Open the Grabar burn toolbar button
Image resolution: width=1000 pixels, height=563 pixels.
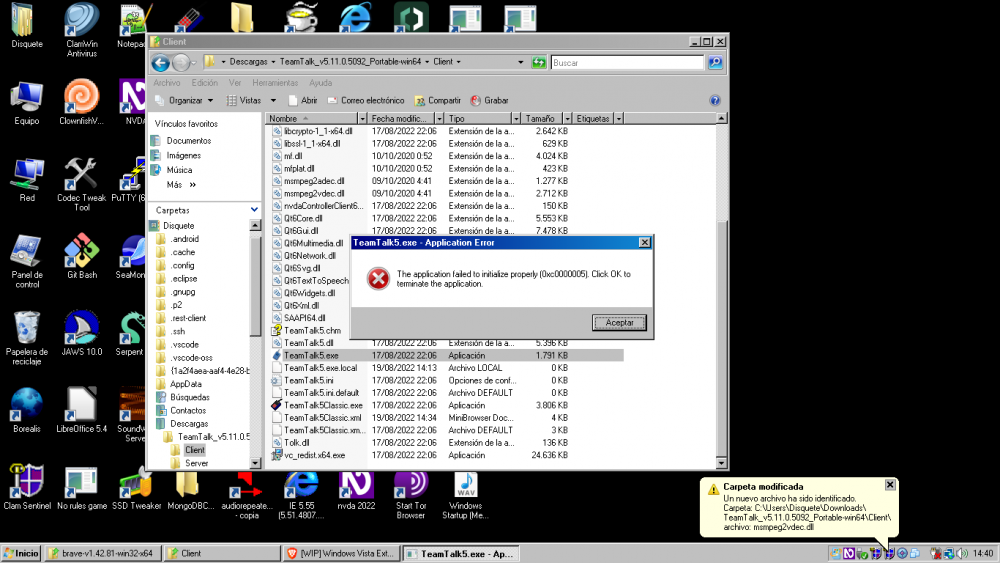pos(489,100)
